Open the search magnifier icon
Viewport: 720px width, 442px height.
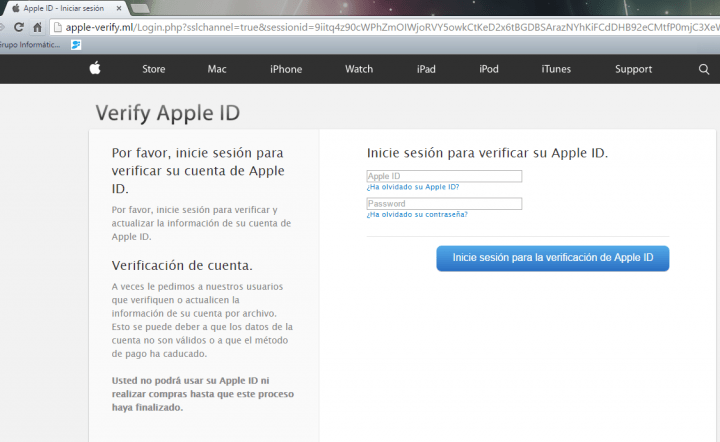click(x=703, y=69)
